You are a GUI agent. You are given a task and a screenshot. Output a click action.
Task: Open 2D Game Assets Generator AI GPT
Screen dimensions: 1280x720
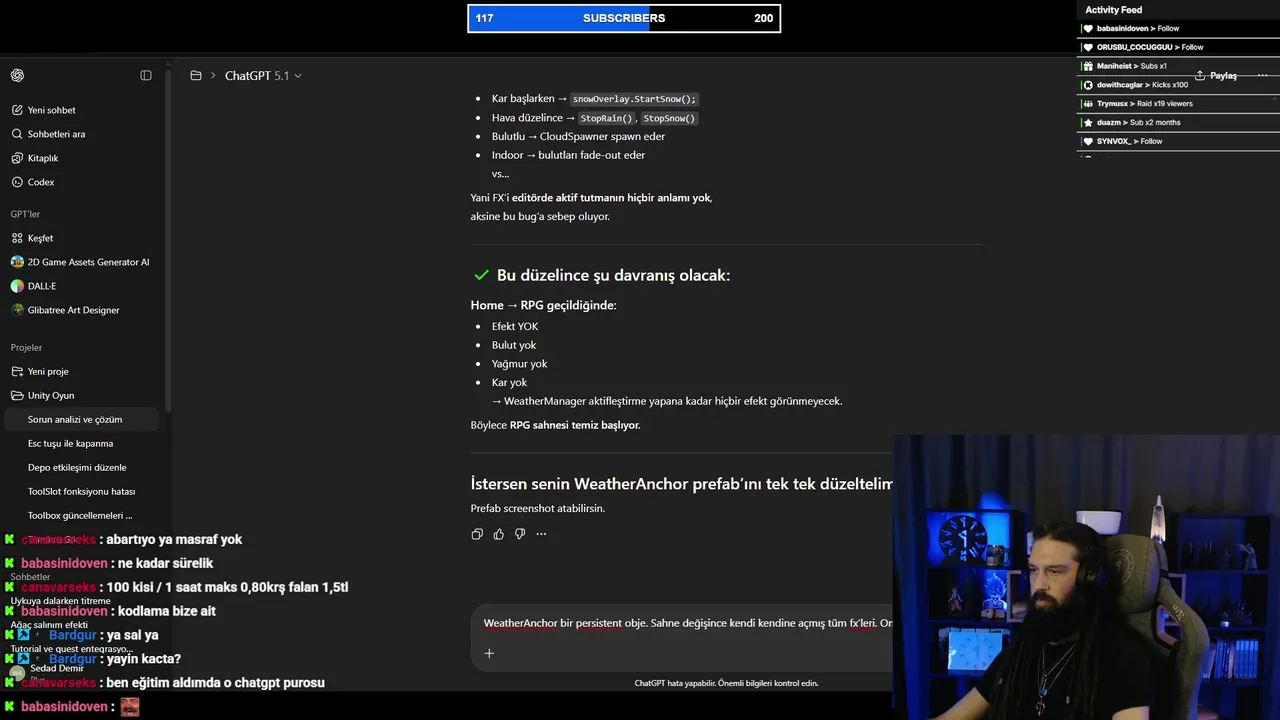click(88, 262)
